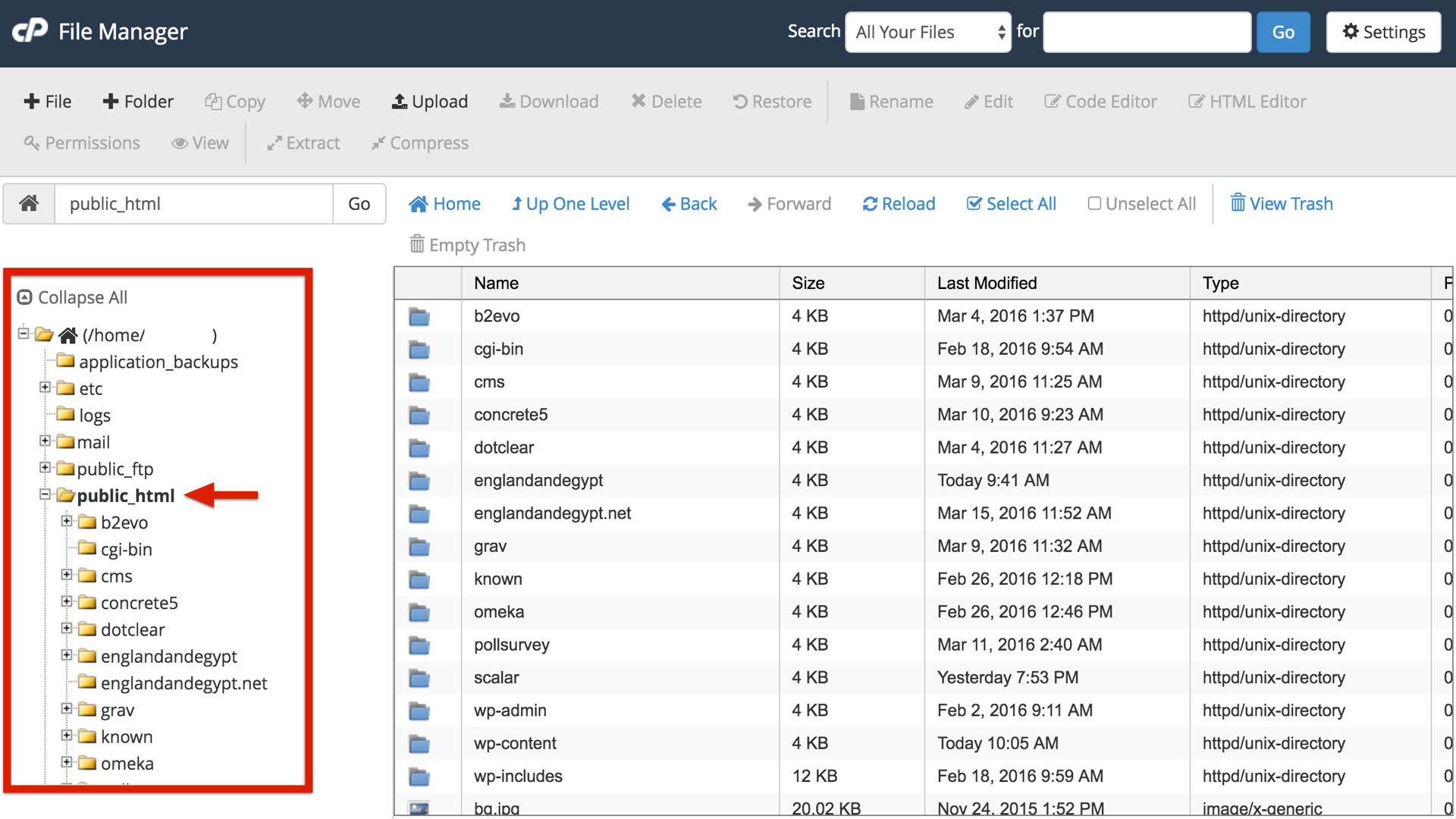Collapse the public_html folder in sidebar

44,495
